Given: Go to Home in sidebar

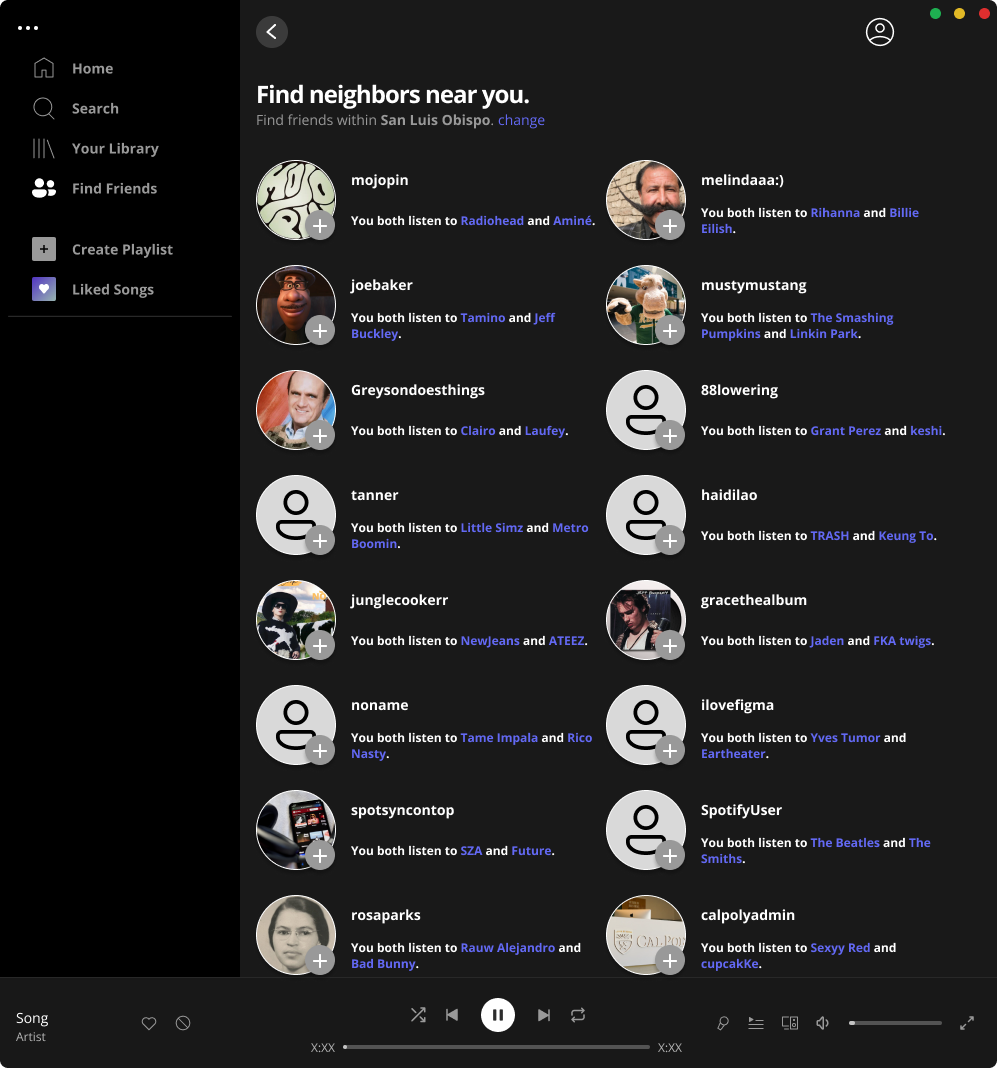Looking at the screenshot, I should coord(92,69).
